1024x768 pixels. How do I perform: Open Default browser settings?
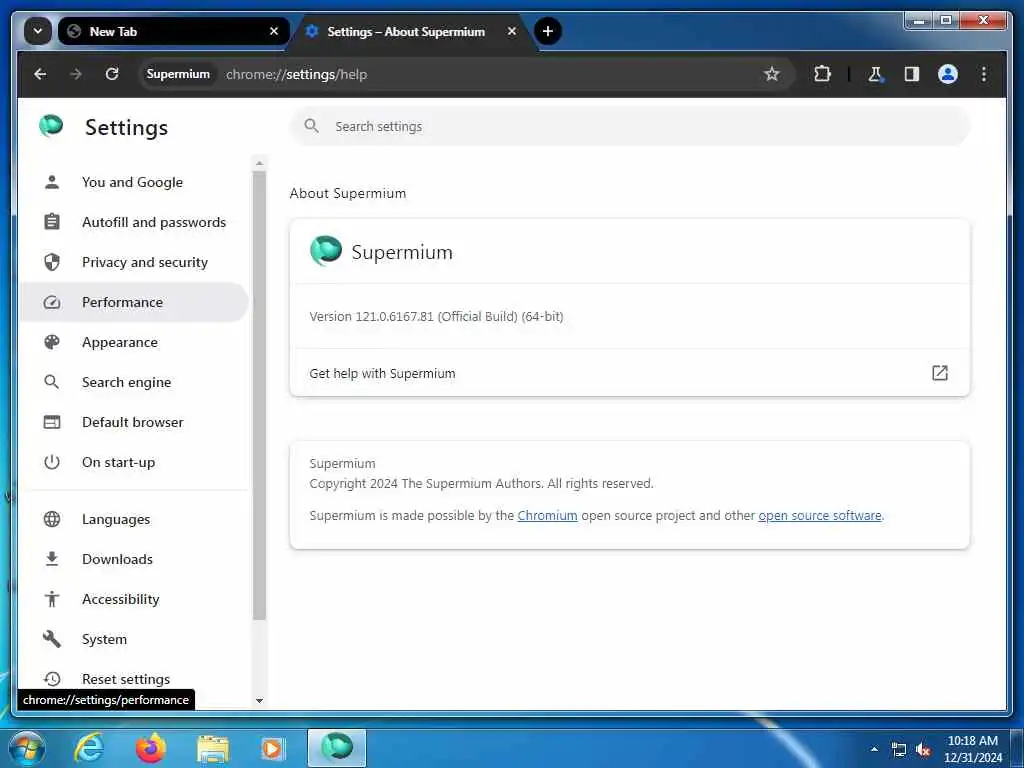pyautogui.click(x=133, y=422)
